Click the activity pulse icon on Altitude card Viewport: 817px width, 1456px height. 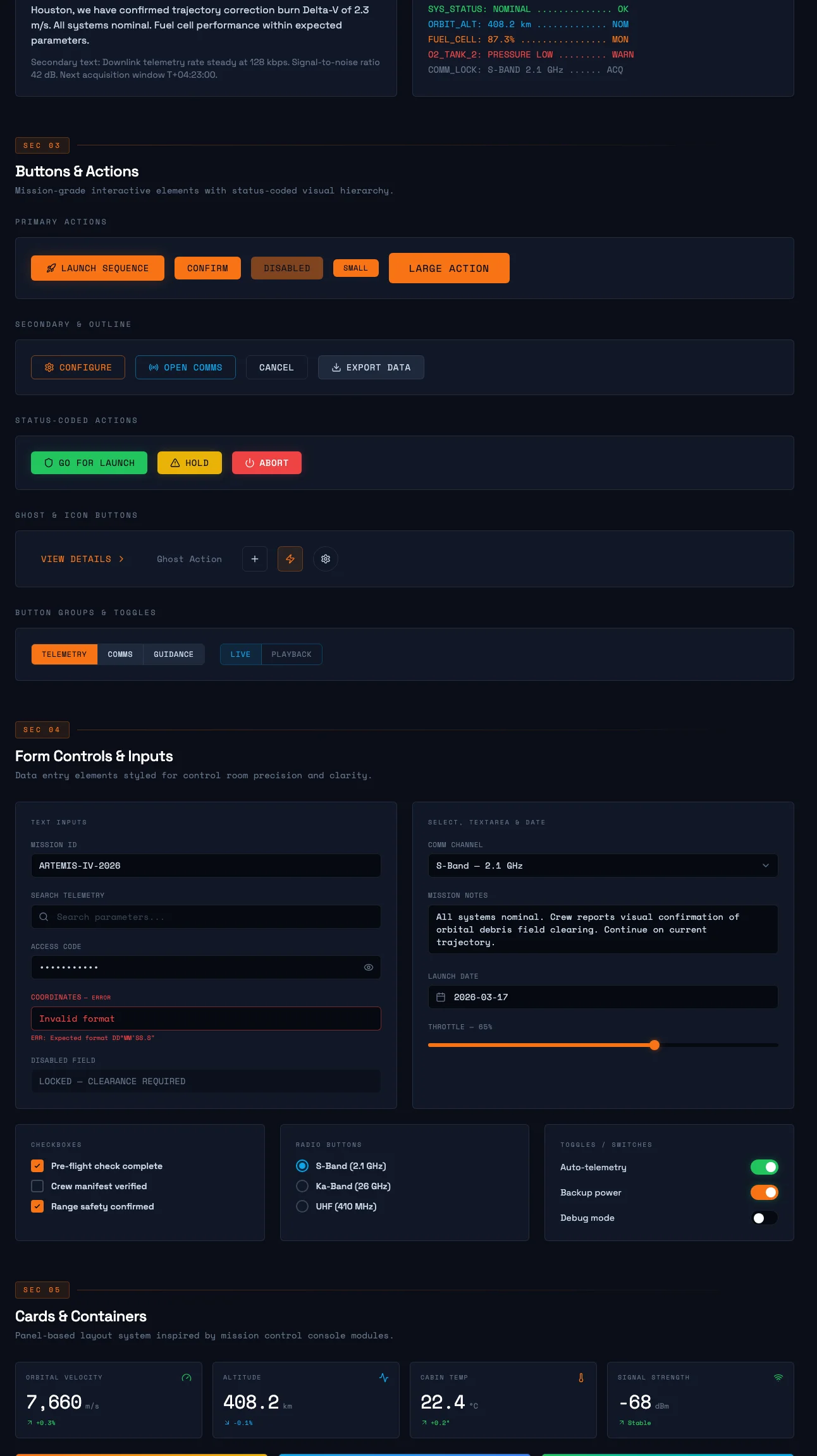[x=384, y=1378]
